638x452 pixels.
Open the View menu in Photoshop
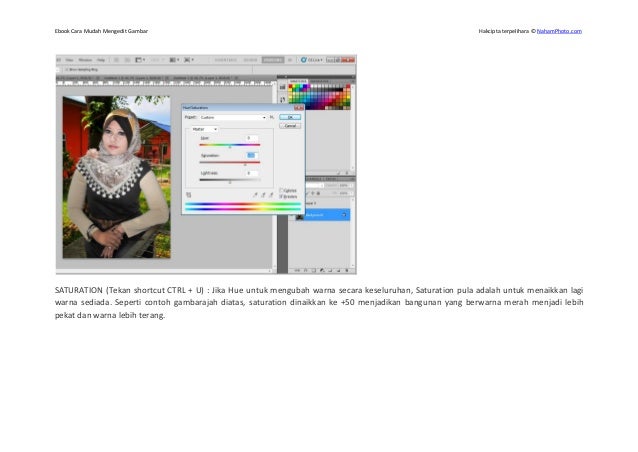click(70, 60)
